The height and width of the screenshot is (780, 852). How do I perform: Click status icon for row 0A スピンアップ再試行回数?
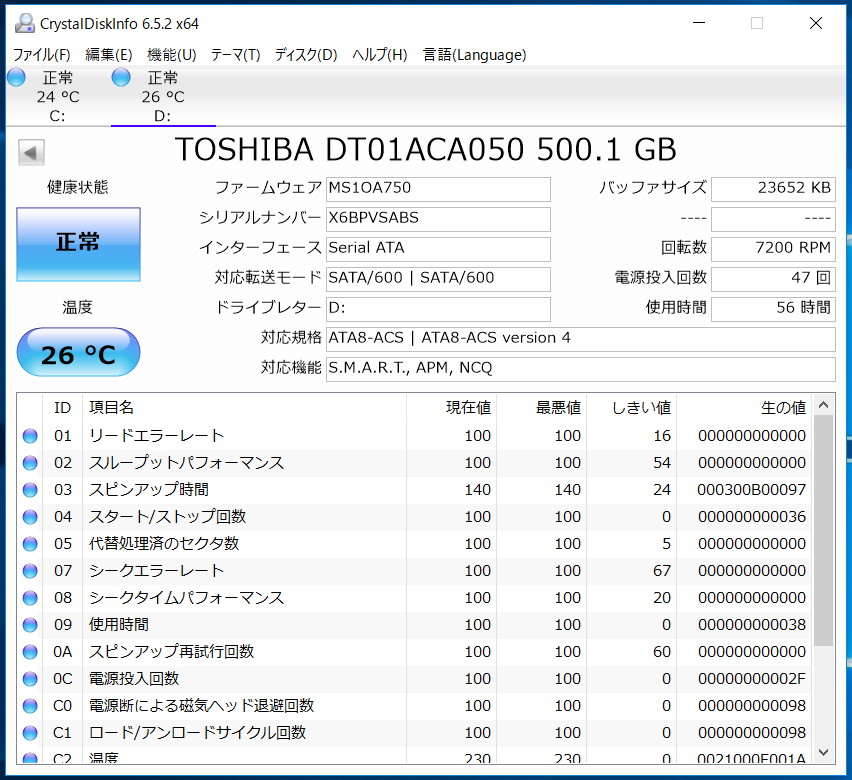[30, 652]
